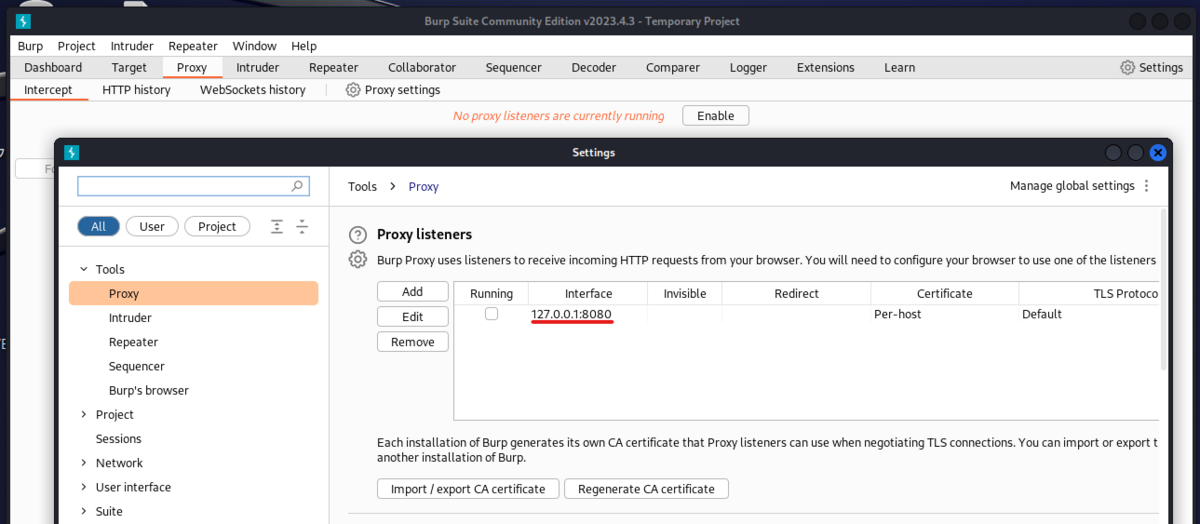
Task: Select the Intercept sub-tab
Action: (x=48, y=90)
